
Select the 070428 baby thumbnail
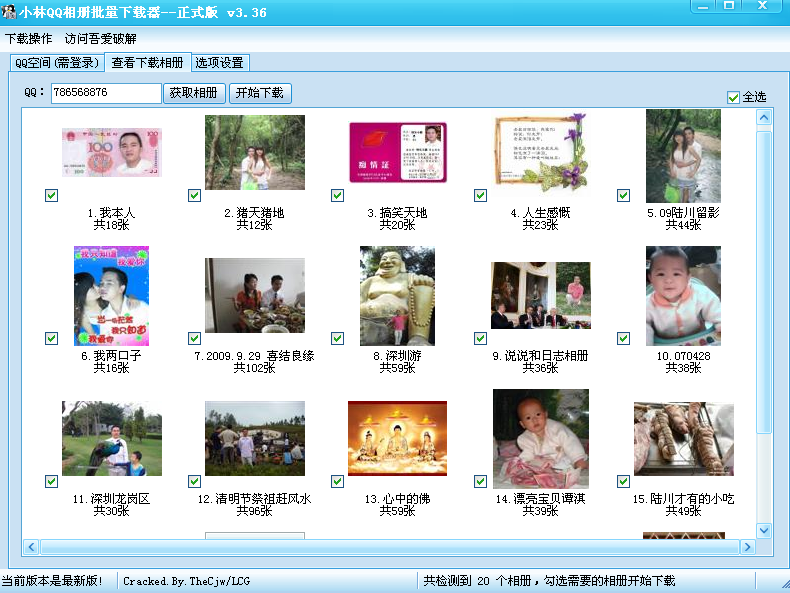684,296
